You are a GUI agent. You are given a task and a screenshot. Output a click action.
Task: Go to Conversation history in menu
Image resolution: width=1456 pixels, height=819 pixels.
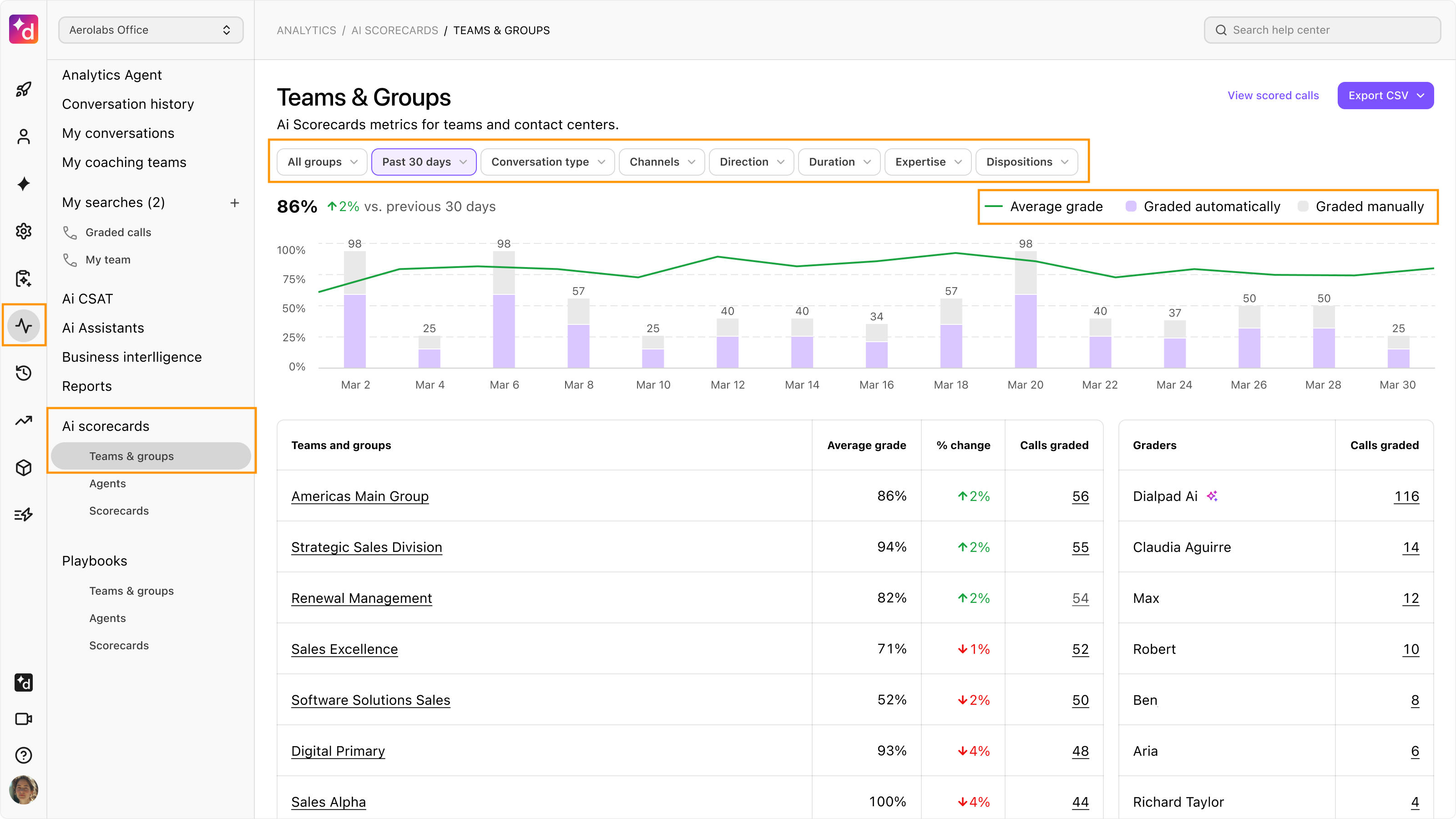128,104
